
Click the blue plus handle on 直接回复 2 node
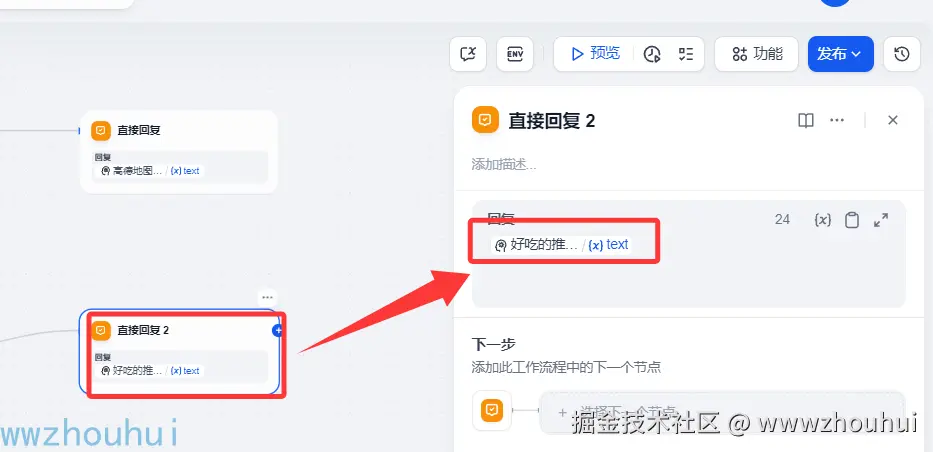(277, 331)
